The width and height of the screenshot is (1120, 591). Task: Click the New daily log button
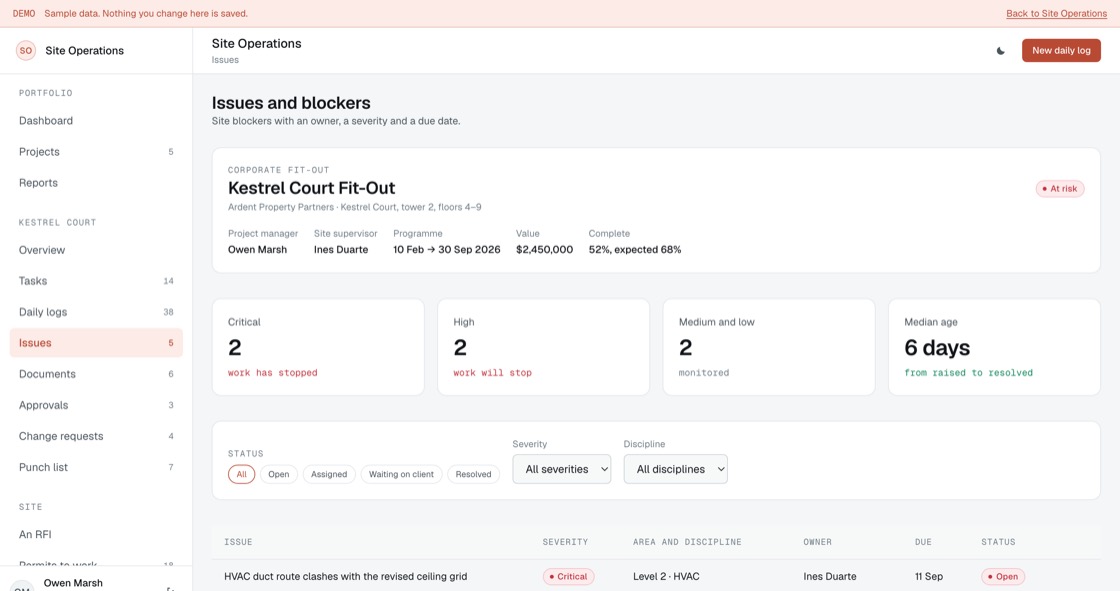point(1061,51)
